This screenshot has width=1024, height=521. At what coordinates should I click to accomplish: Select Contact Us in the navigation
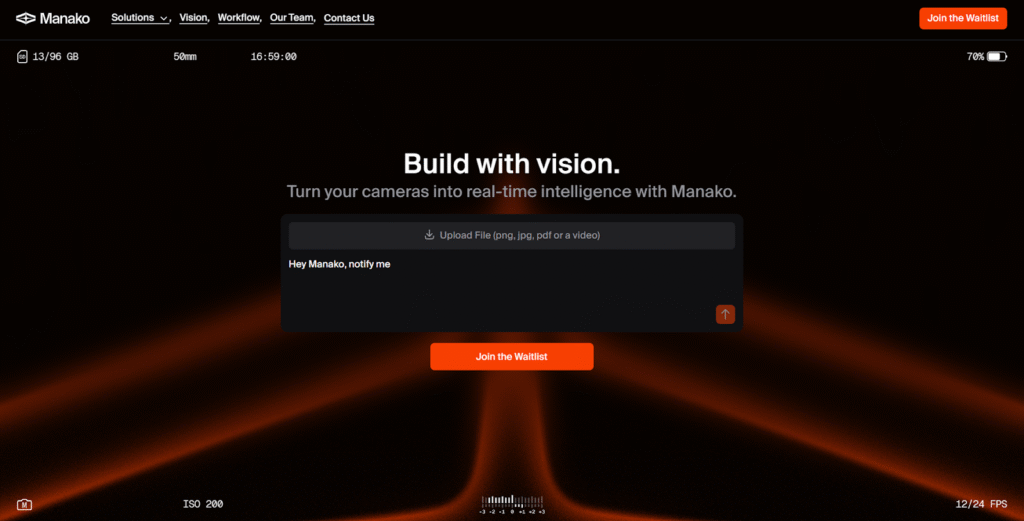coord(349,18)
